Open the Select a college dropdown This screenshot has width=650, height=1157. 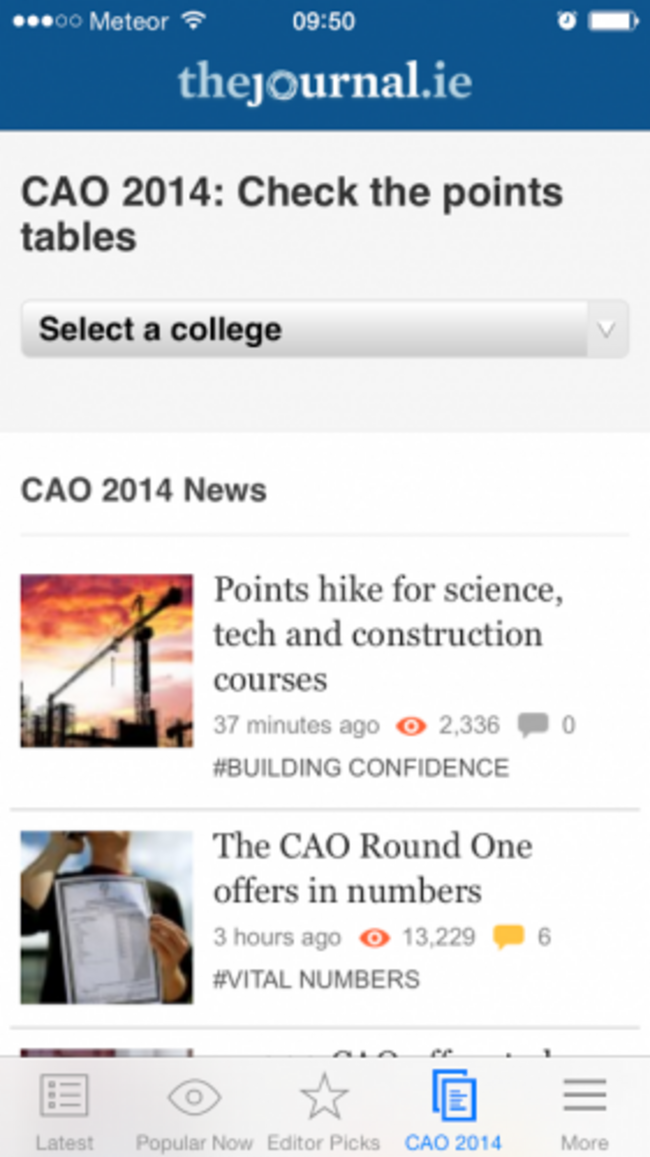pos(310,329)
